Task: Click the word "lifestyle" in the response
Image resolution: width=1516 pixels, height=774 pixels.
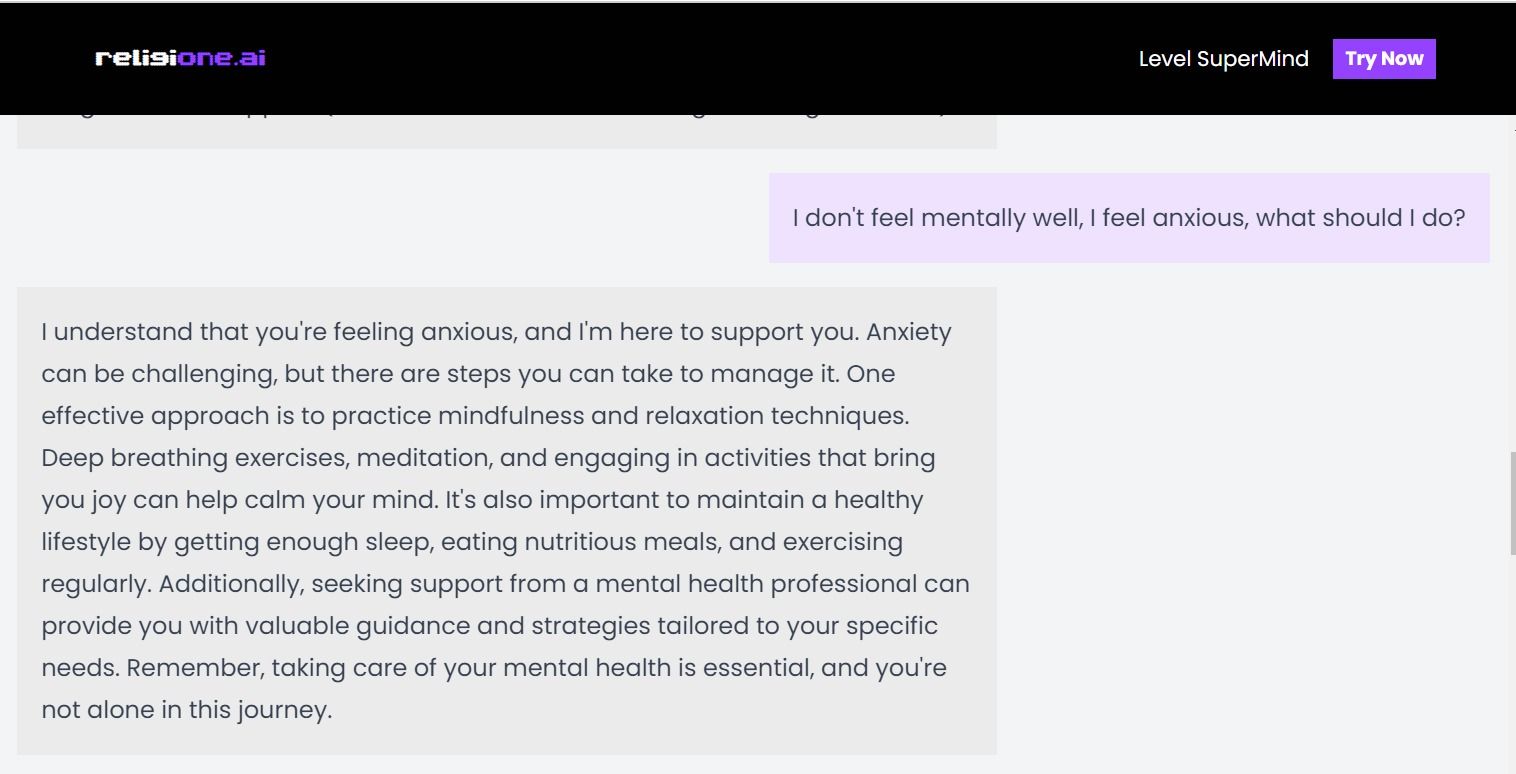Action: (86, 542)
